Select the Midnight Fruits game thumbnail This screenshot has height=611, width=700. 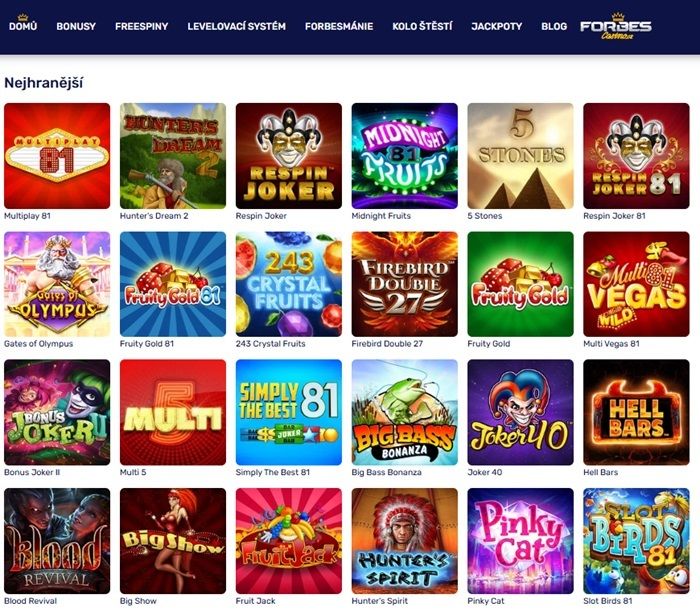pyautogui.click(x=404, y=156)
